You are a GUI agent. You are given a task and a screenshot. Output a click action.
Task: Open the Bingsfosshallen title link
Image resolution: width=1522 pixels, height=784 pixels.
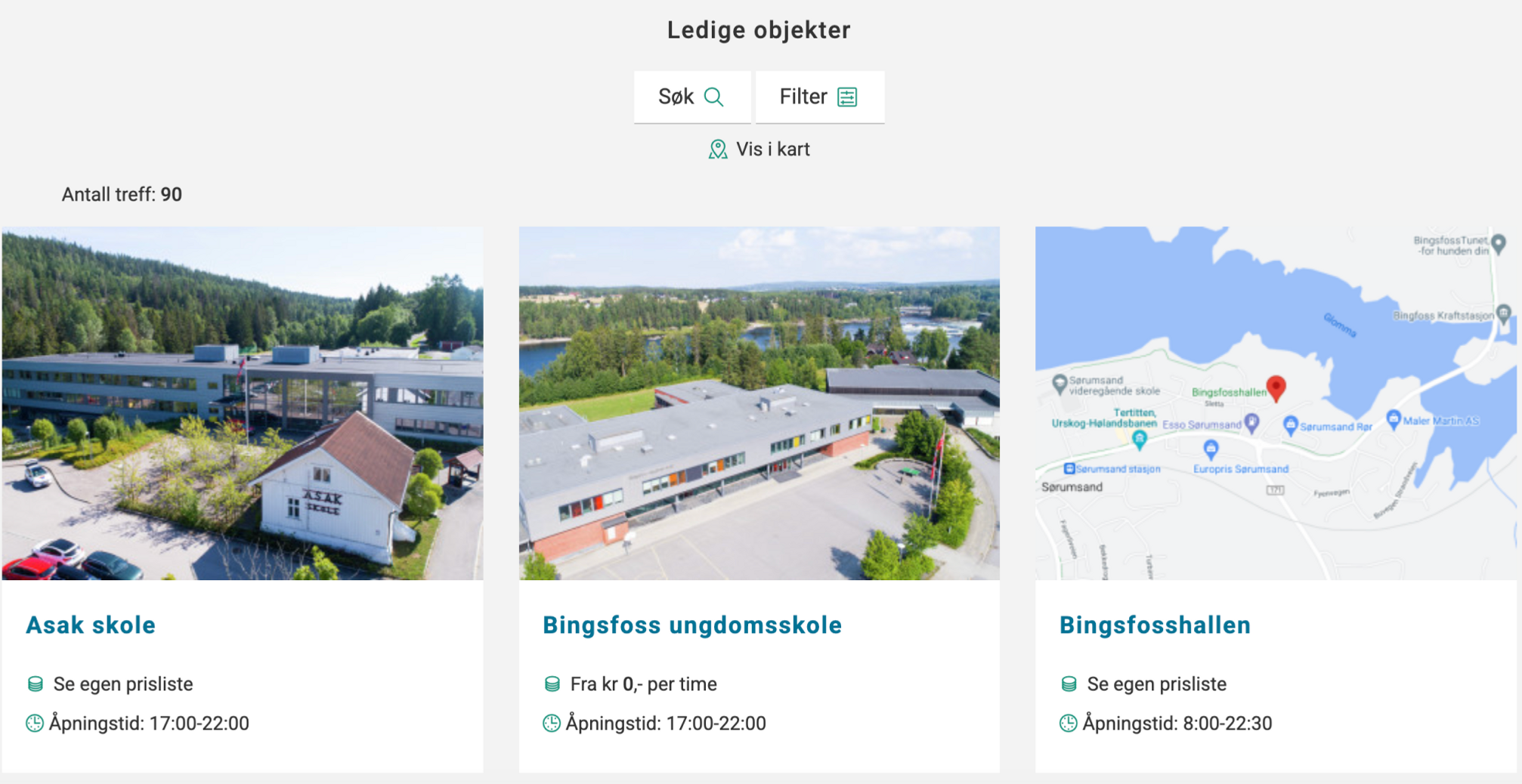pos(1155,625)
